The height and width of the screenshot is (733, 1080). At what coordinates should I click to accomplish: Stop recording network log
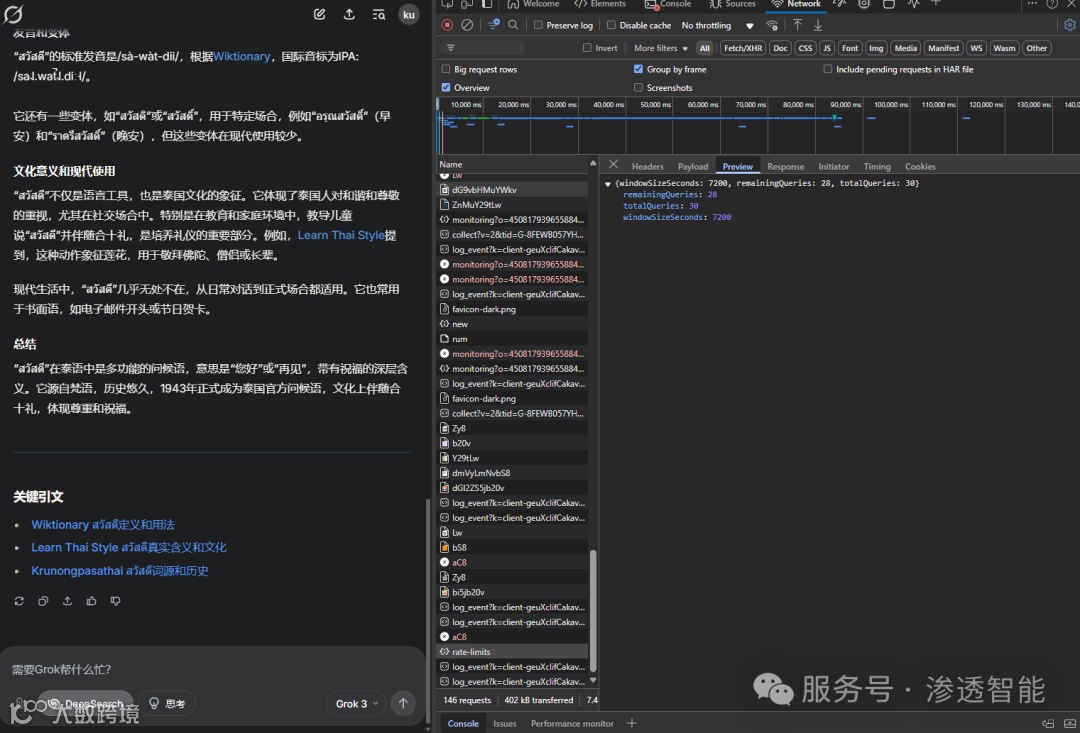447,25
